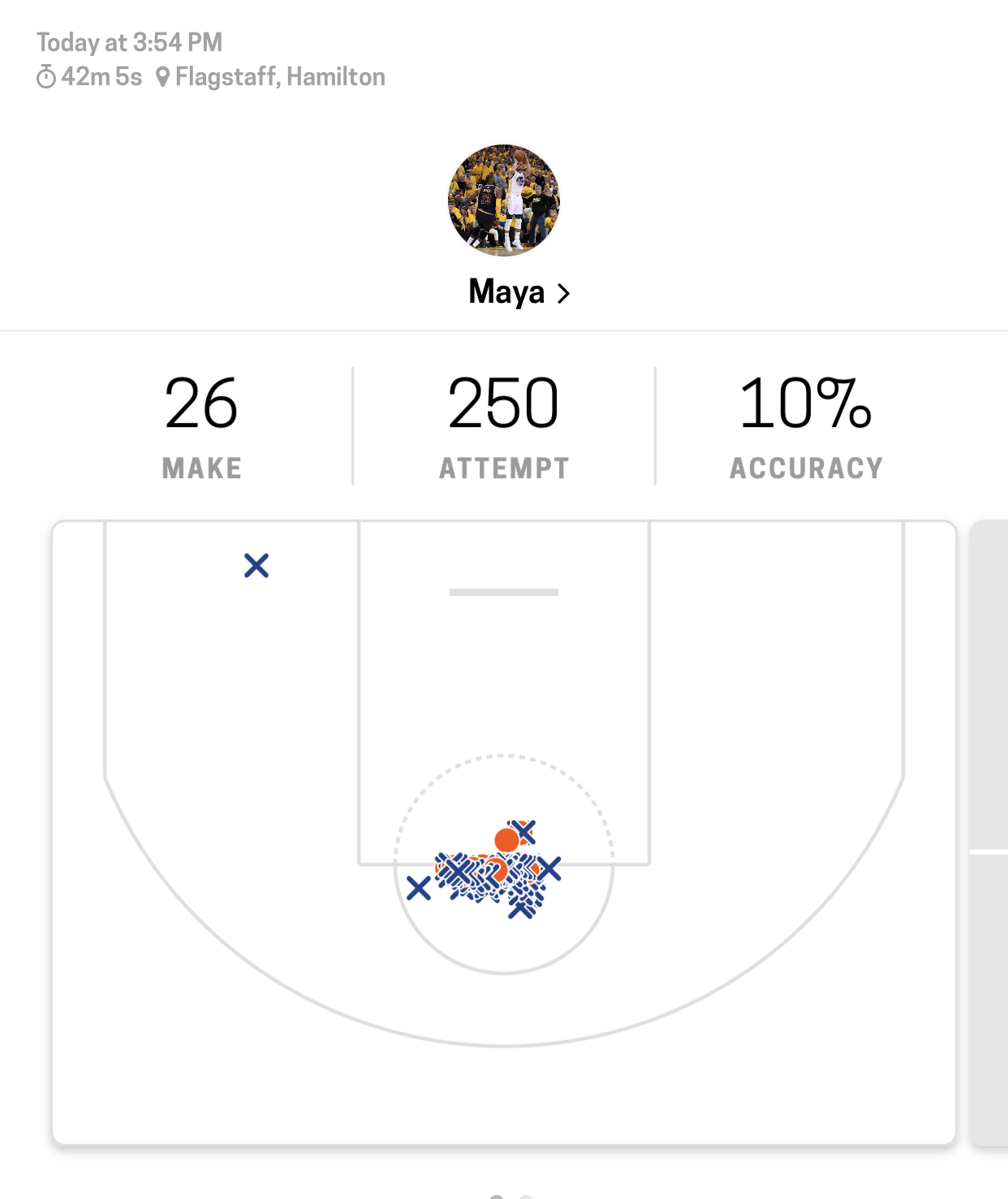Tap the player name Maya

coord(506,292)
